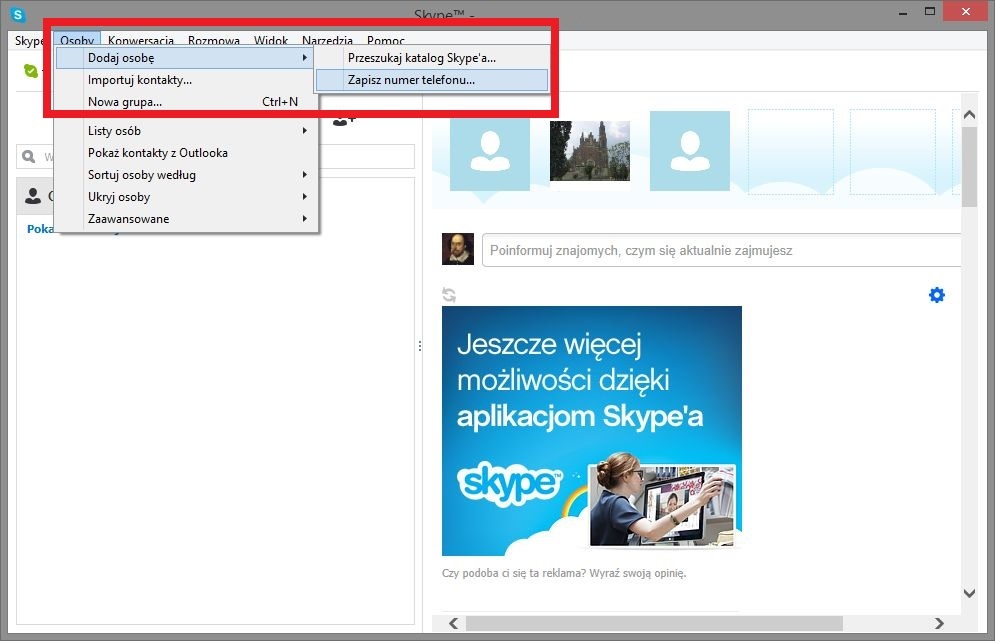
Task: Click the vertical scrollbar down arrow
Action: pyautogui.click(x=969, y=593)
